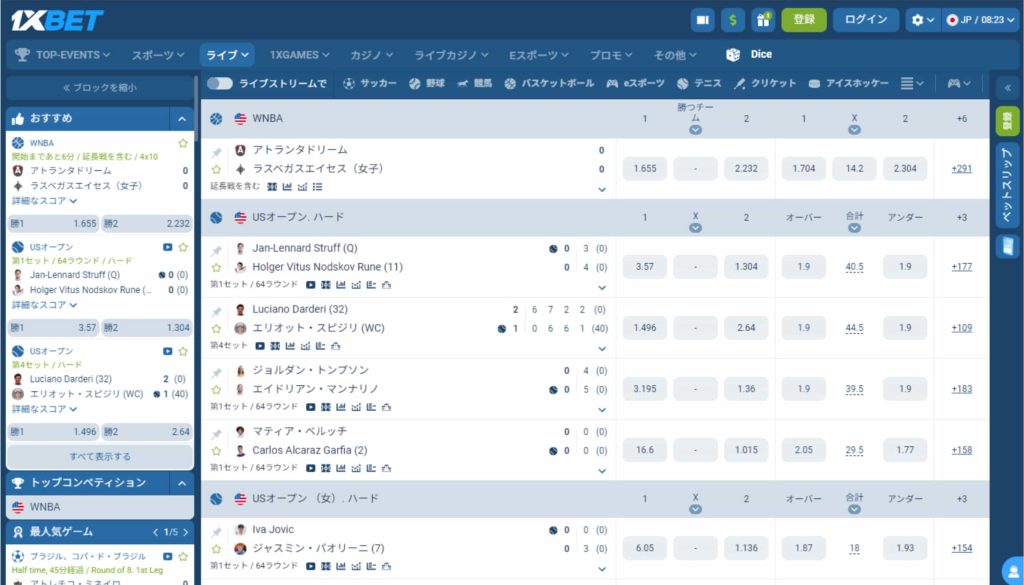Viewport: 1024px width, 585px height.
Task: Select the バスケットボール filter
Action: pos(549,84)
